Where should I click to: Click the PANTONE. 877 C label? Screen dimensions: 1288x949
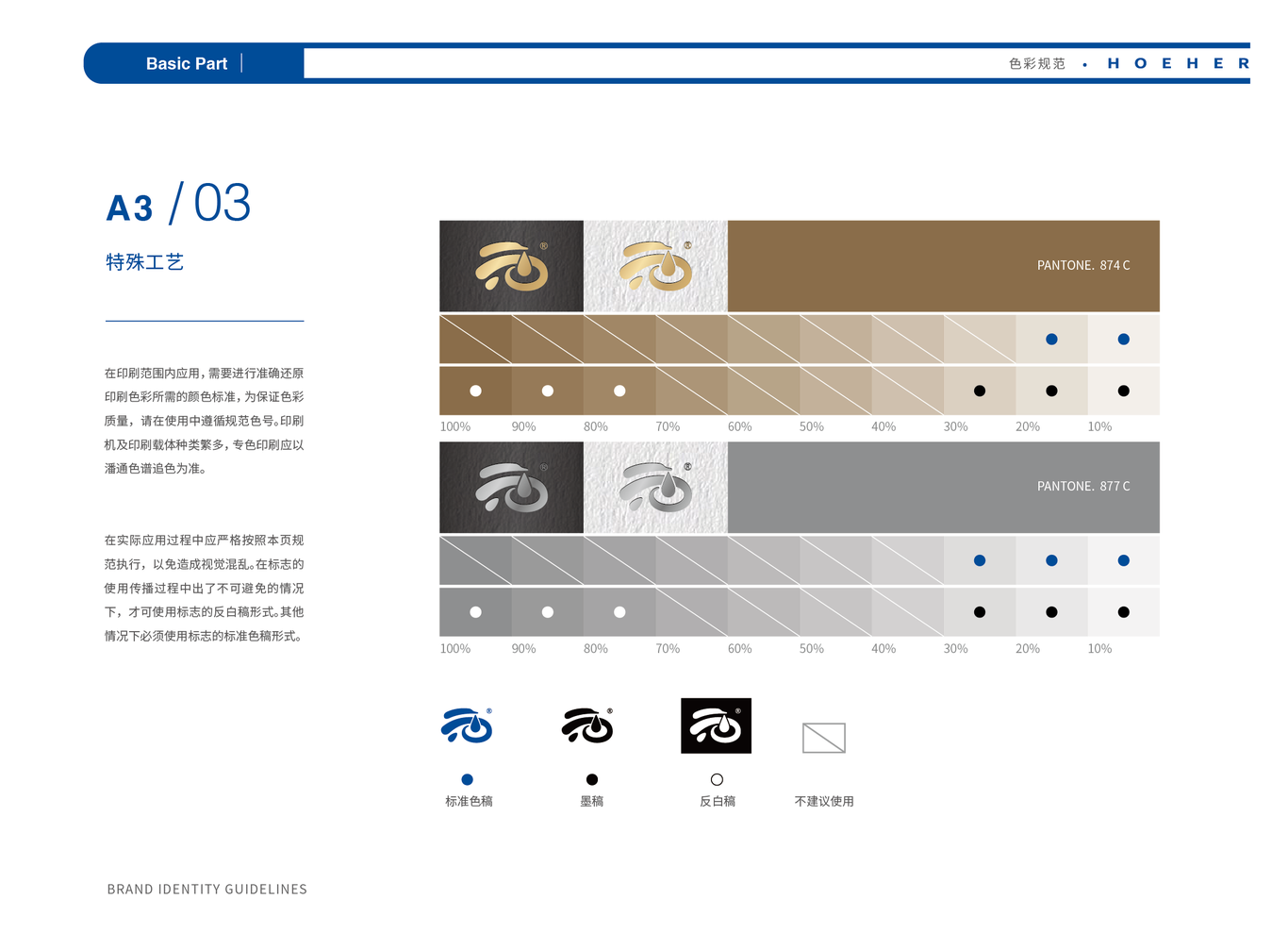click(x=1083, y=487)
